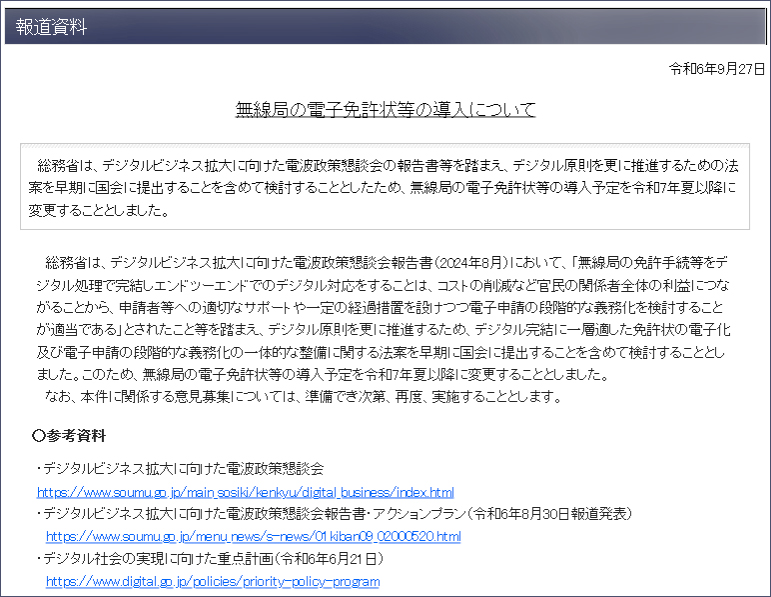Click the summary line starting 案を早期に国会に提出
Screen dimensions: 771x597
383,188
